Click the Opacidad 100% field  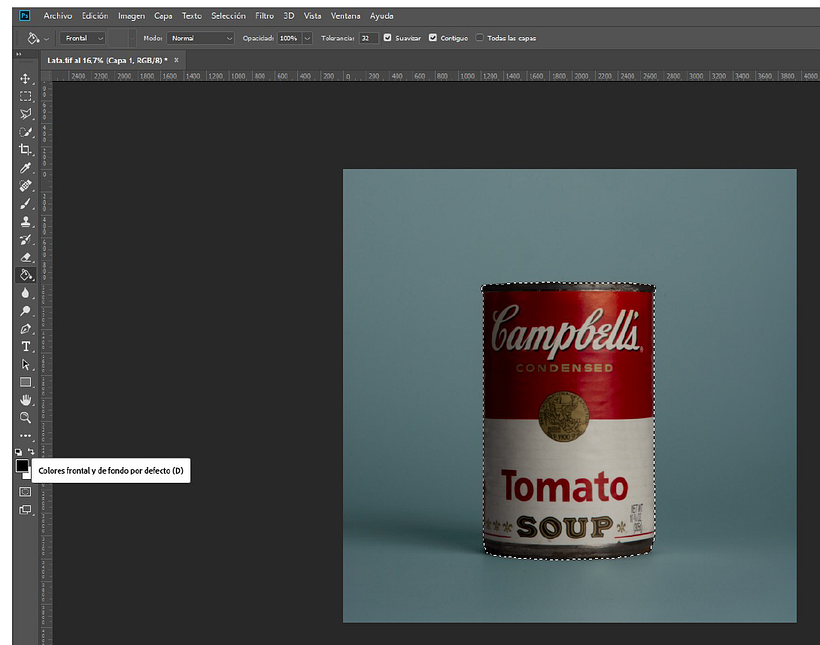(290, 38)
